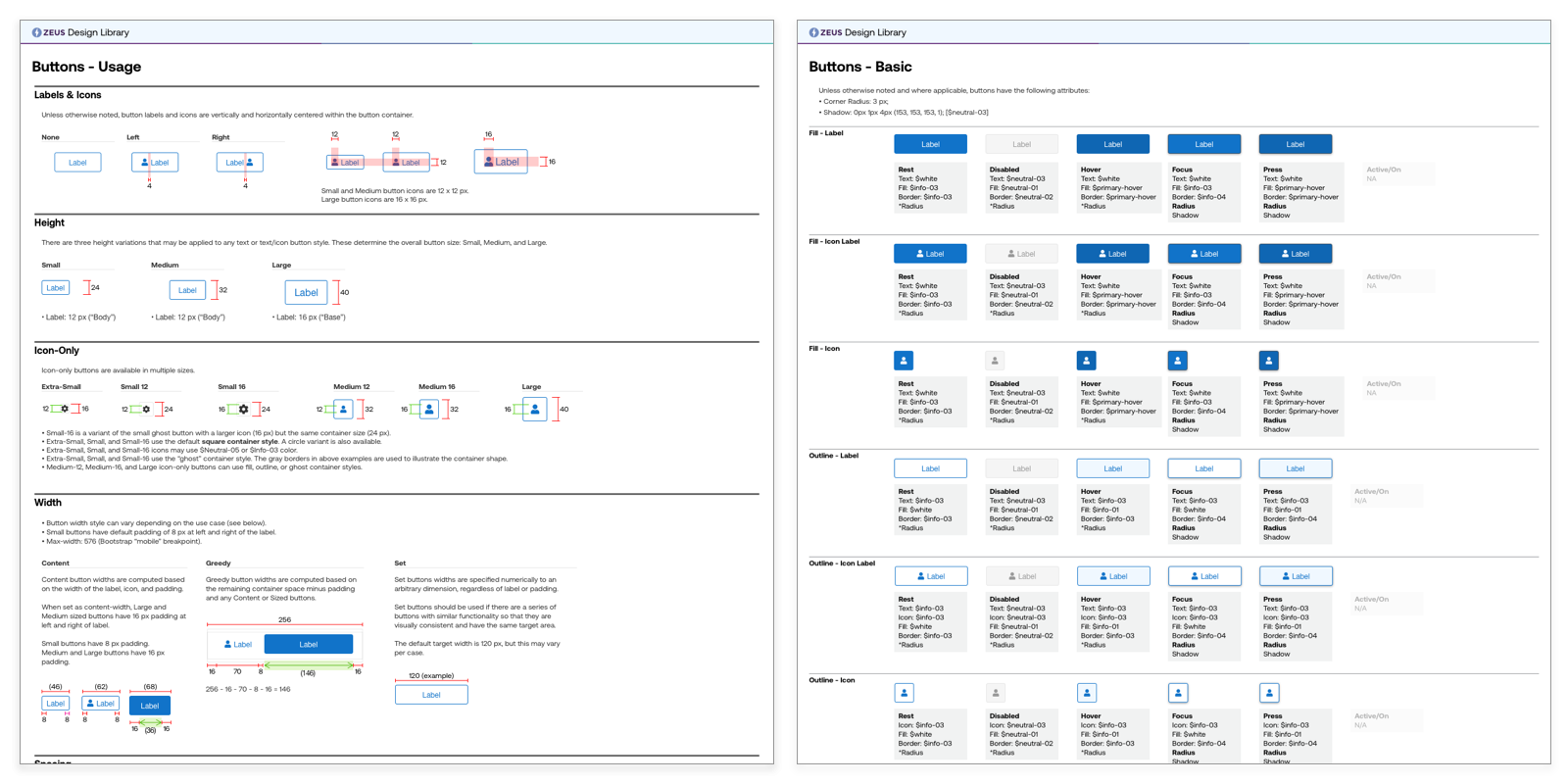Click the Hover icon button in Fill - Icon row
1568x784 pixels.
1086,361
